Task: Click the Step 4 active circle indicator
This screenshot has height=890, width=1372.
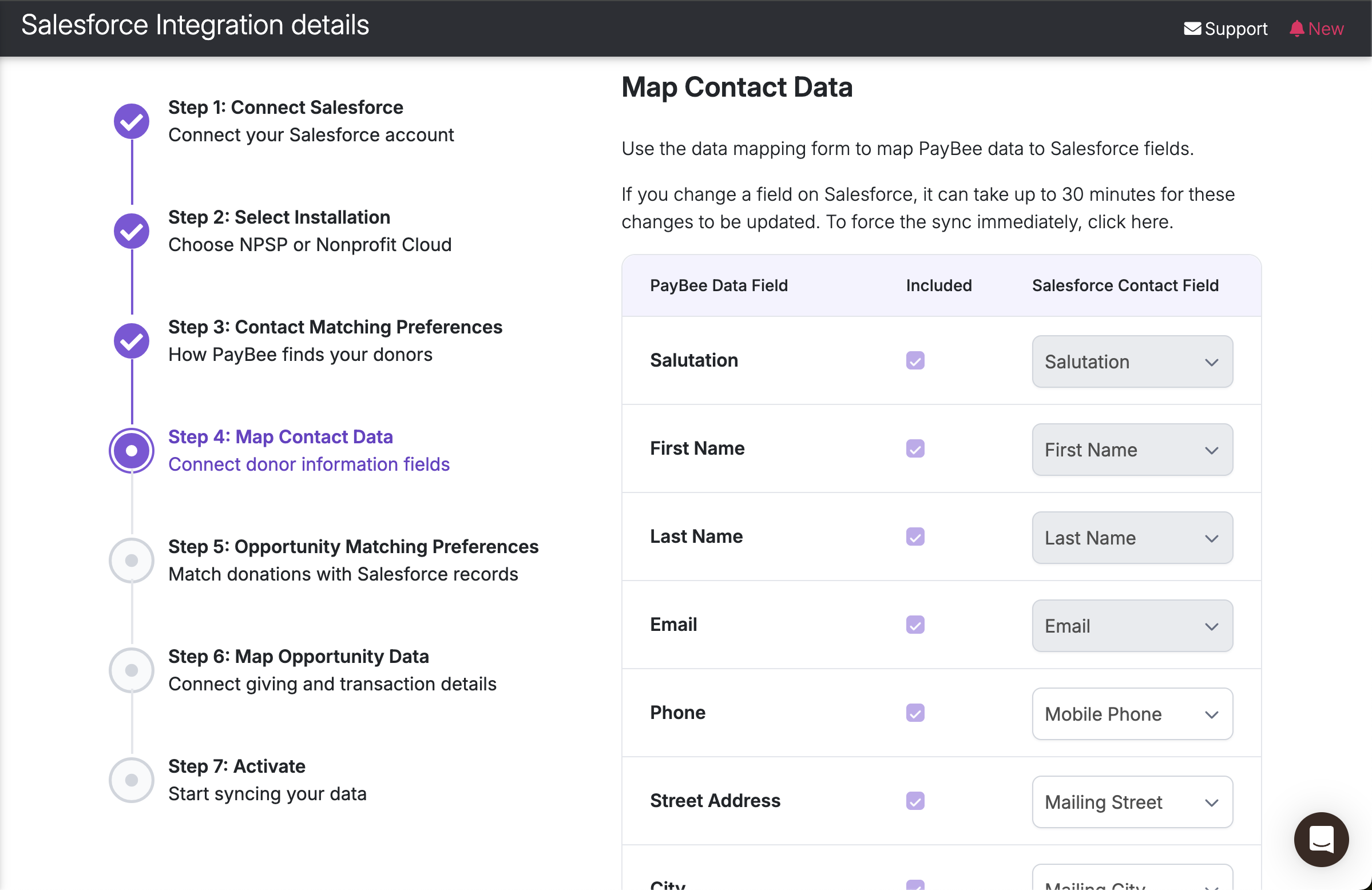Action: [x=132, y=451]
